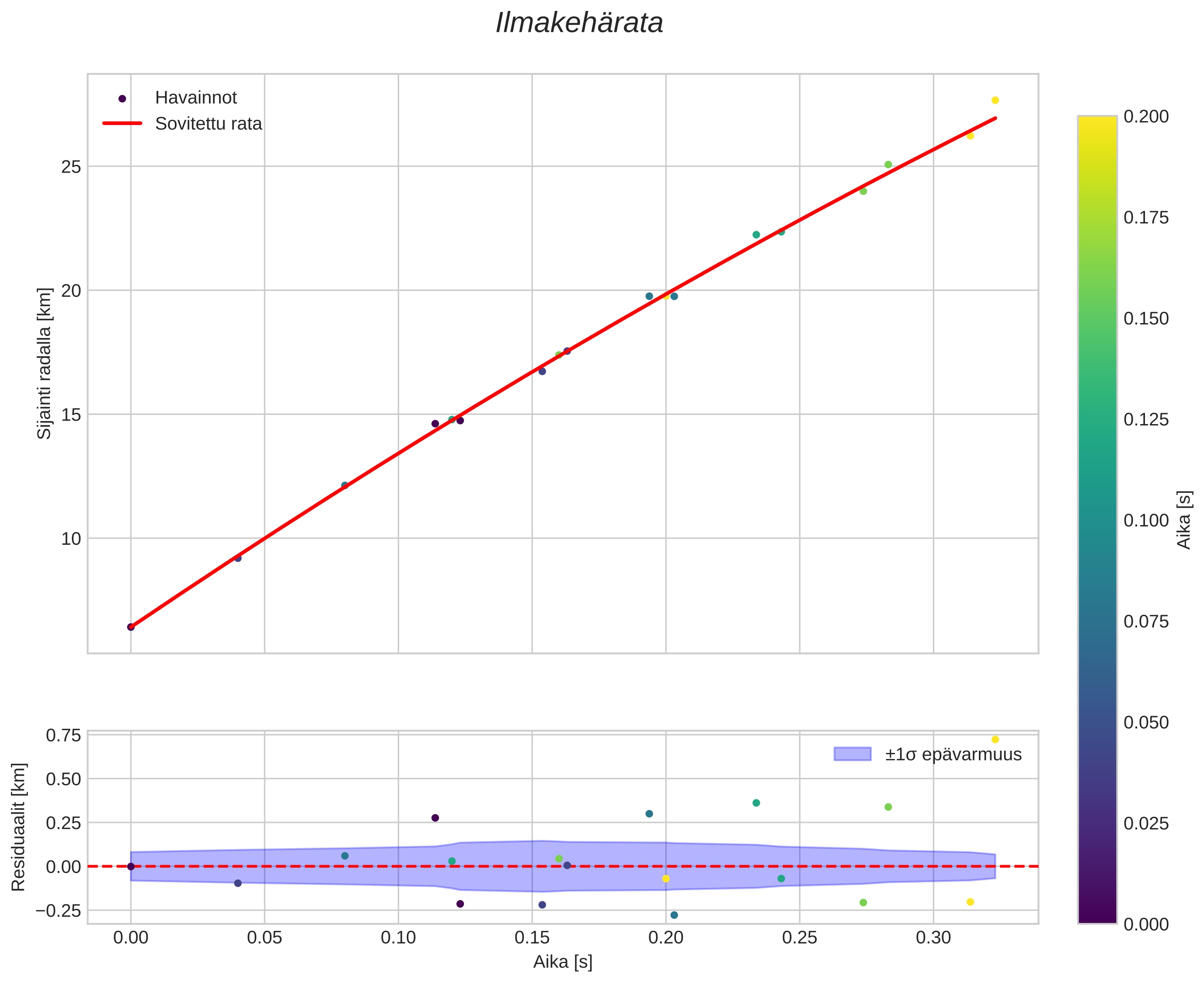Click the Havainnot legend label
Image resolution: width=1204 pixels, height=982 pixels.
coord(196,98)
